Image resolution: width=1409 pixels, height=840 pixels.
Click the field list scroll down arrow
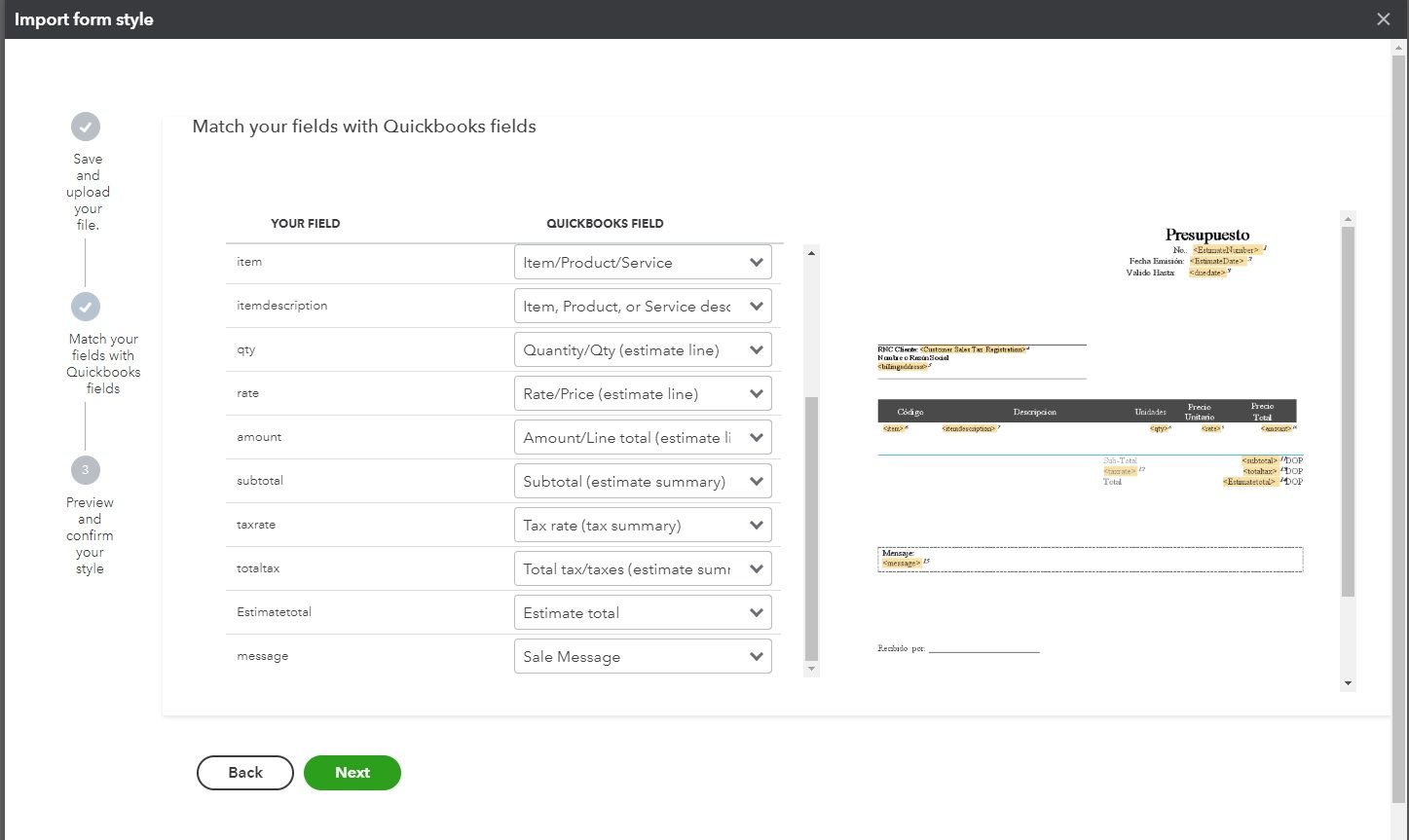(x=812, y=670)
